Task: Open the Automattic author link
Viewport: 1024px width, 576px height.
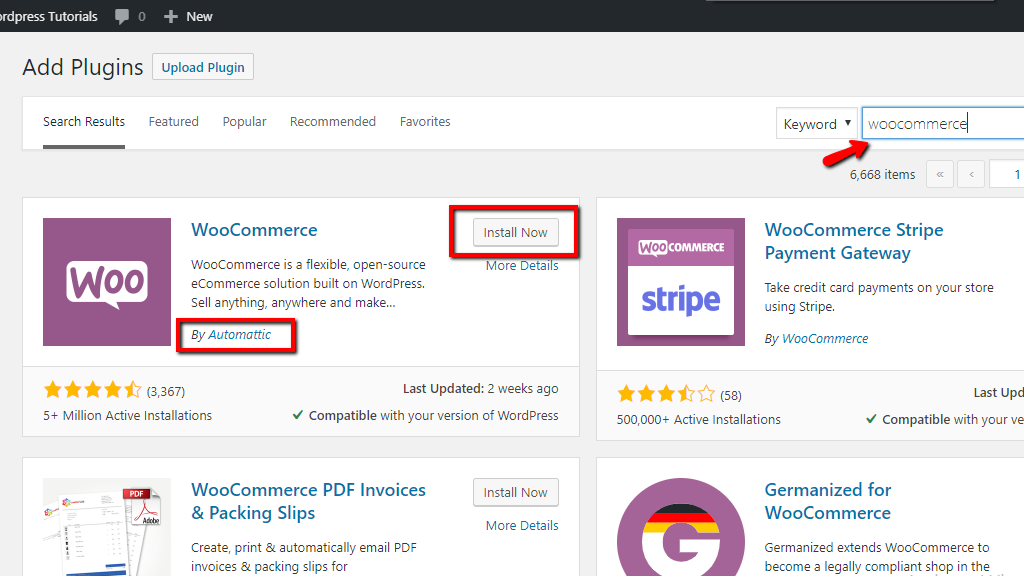Action: coord(239,334)
